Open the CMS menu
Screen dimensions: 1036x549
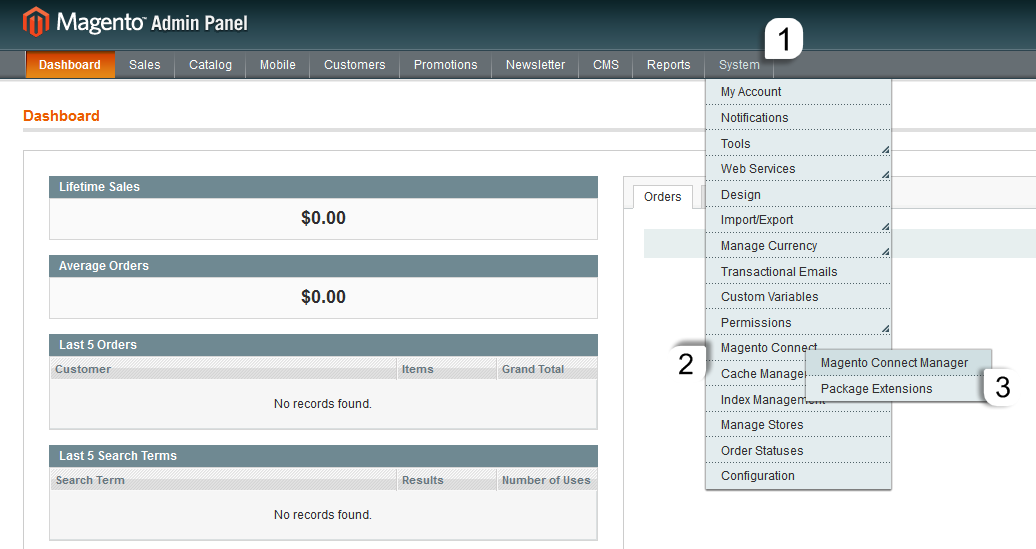606,65
